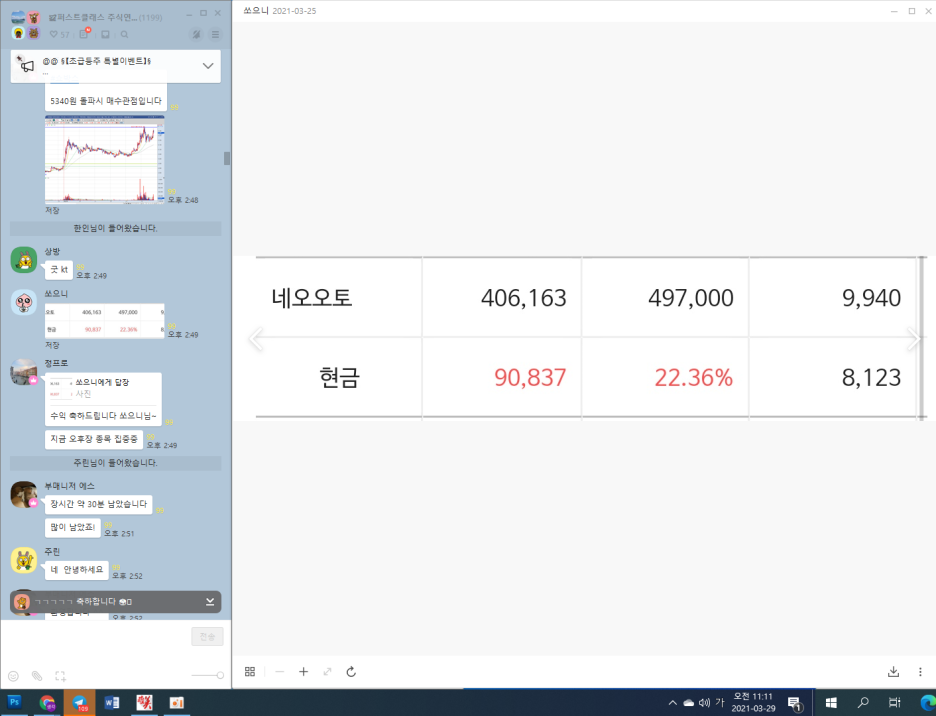Jump to latest message via down arrow
The height and width of the screenshot is (716, 936).
(210, 601)
